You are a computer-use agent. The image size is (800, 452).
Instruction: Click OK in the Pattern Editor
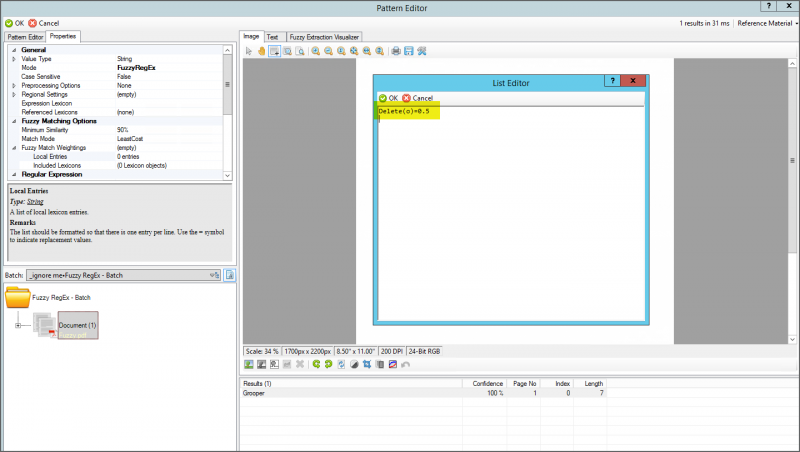[14, 23]
